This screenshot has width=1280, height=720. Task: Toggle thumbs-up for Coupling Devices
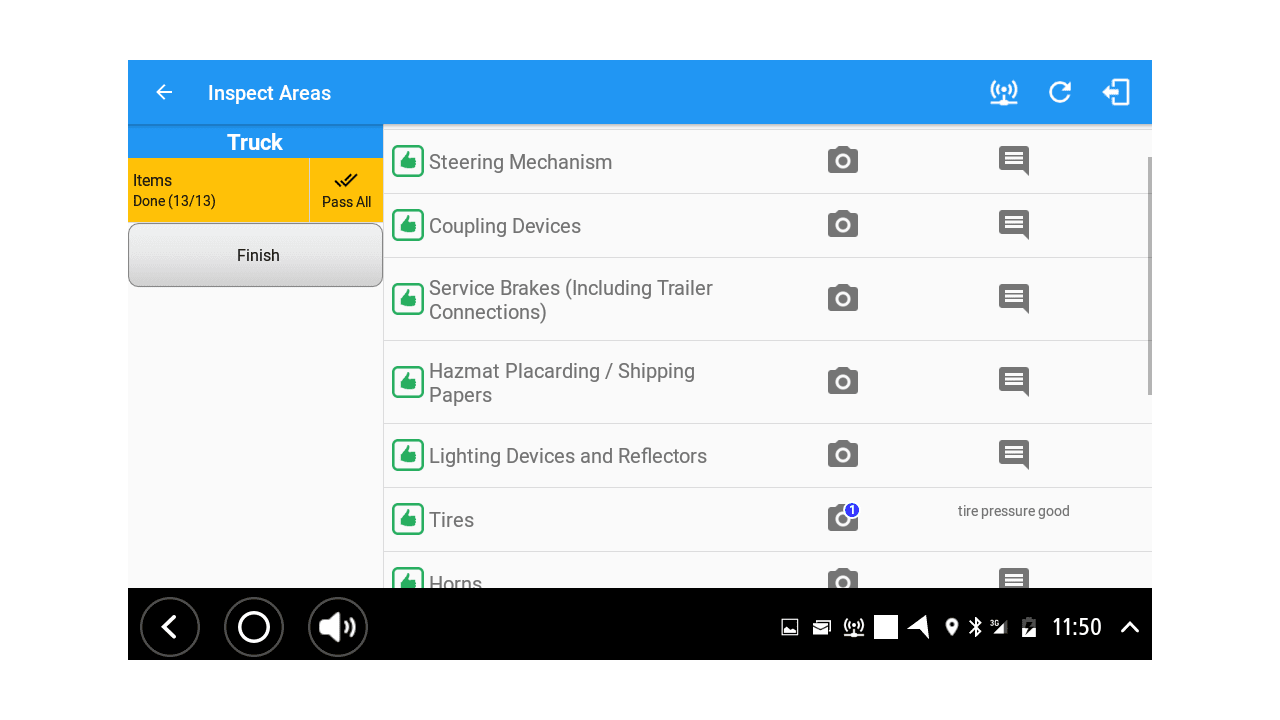[408, 225]
